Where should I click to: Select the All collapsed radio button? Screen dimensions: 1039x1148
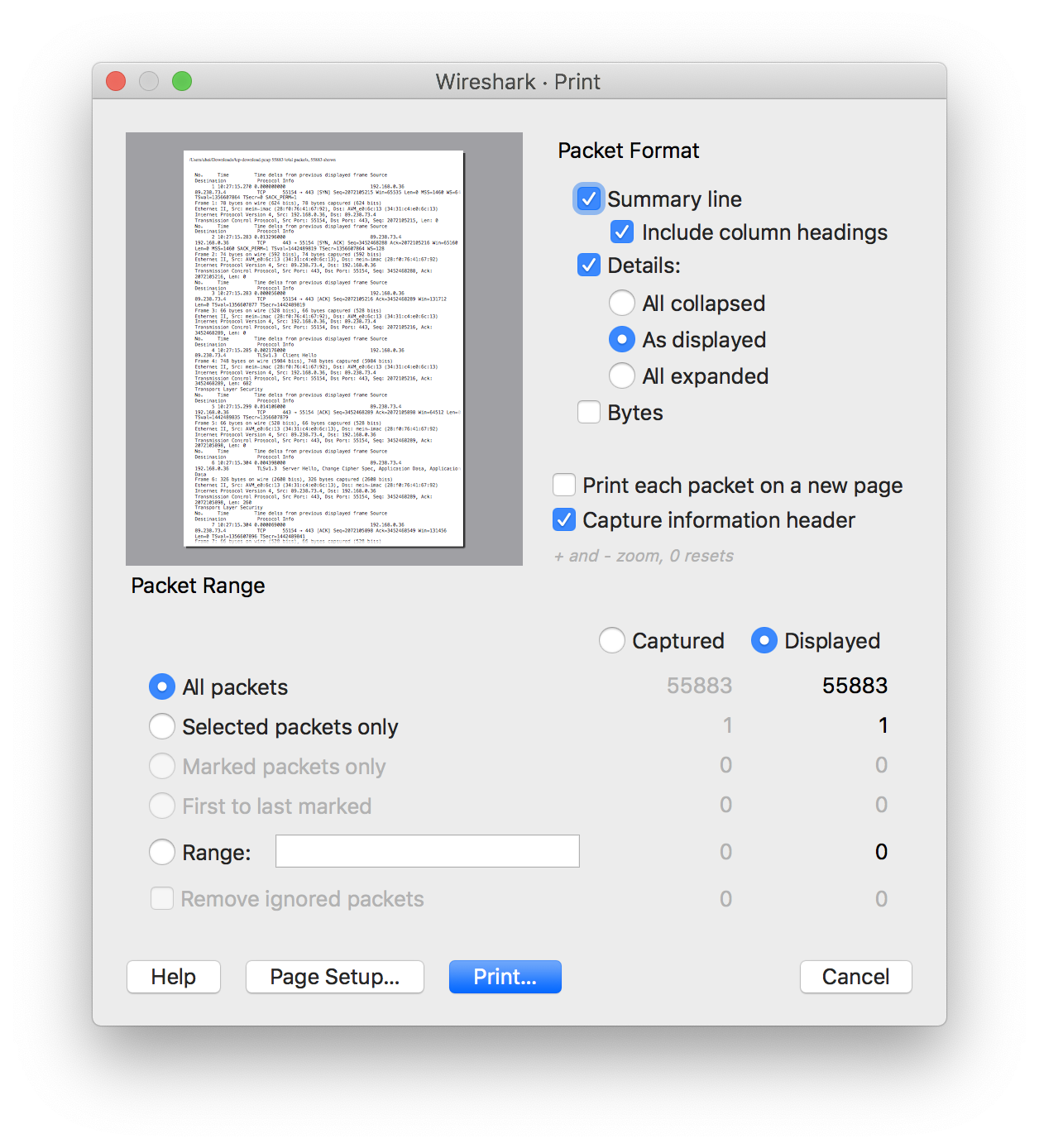tap(622, 304)
